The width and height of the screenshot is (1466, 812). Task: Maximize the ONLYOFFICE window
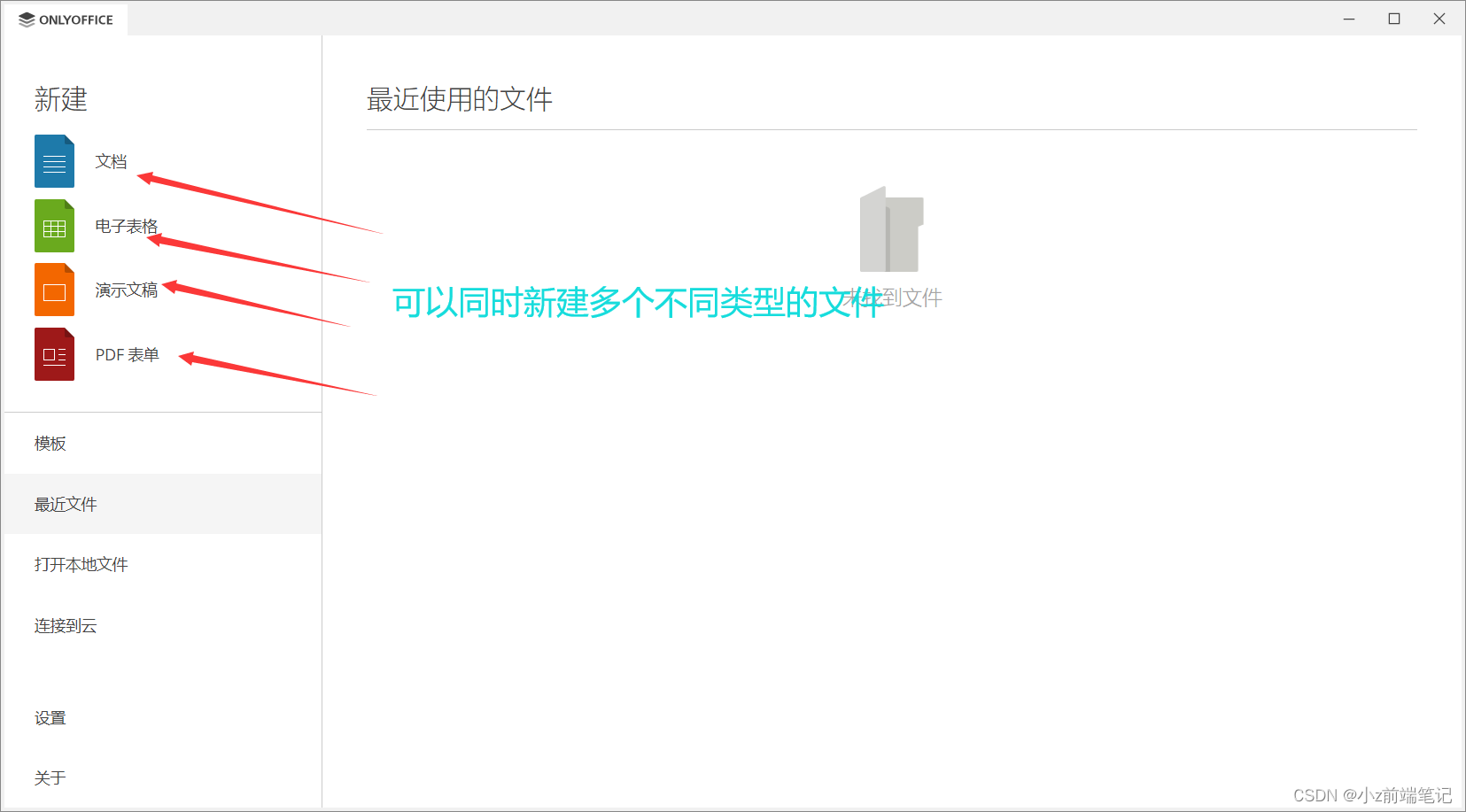point(1394,19)
